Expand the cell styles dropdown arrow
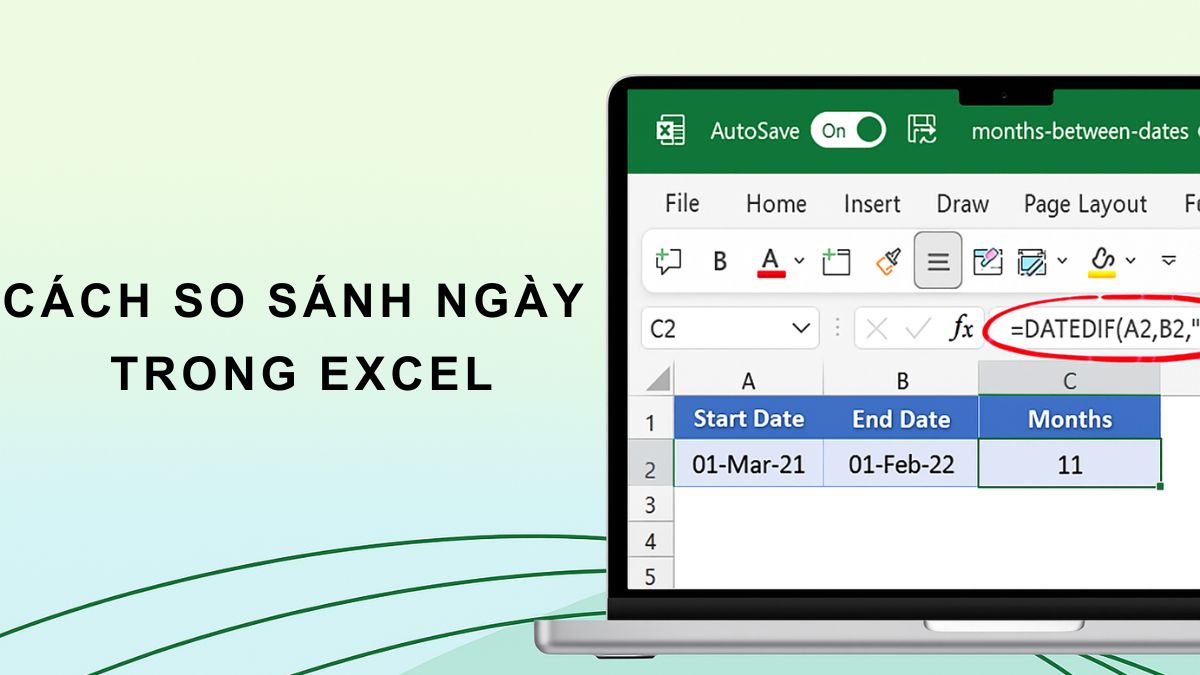The image size is (1200, 675). click(1062, 262)
